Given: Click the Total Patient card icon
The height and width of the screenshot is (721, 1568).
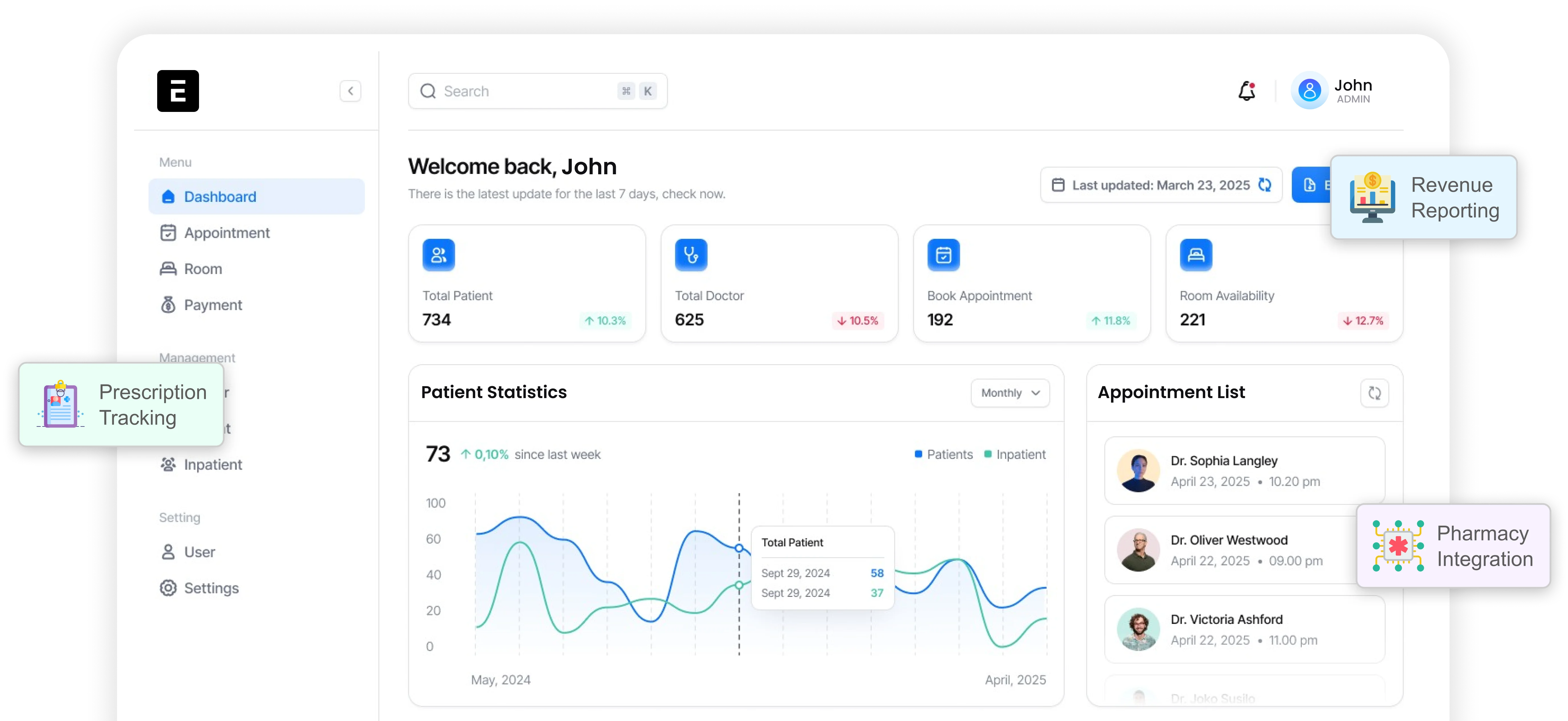Looking at the screenshot, I should tap(438, 255).
